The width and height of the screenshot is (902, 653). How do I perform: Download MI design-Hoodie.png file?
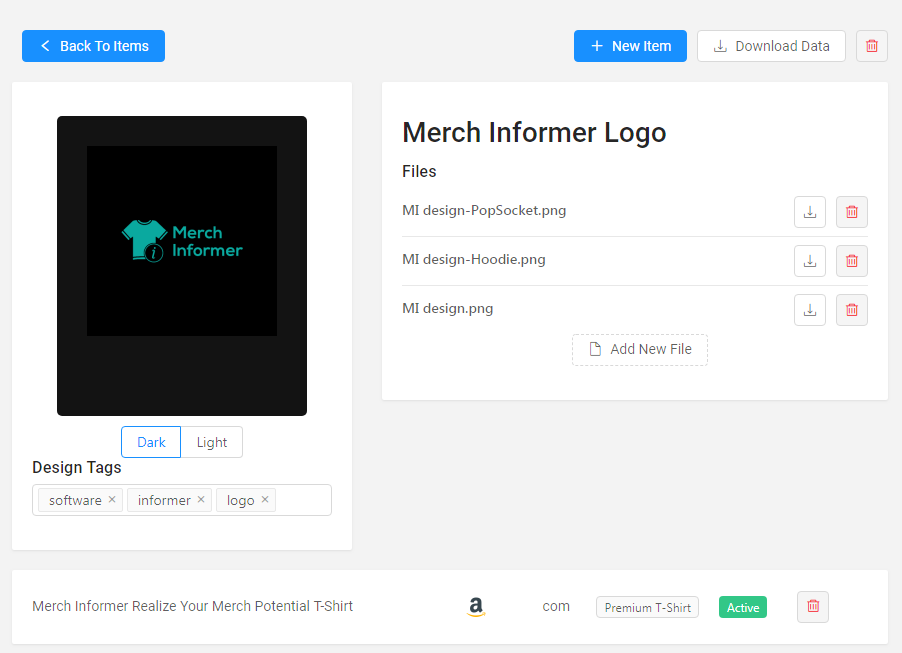pos(810,261)
